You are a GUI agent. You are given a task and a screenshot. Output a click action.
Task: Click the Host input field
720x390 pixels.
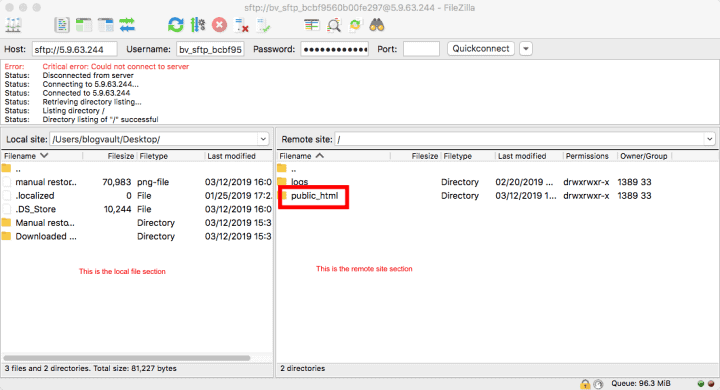74,49
